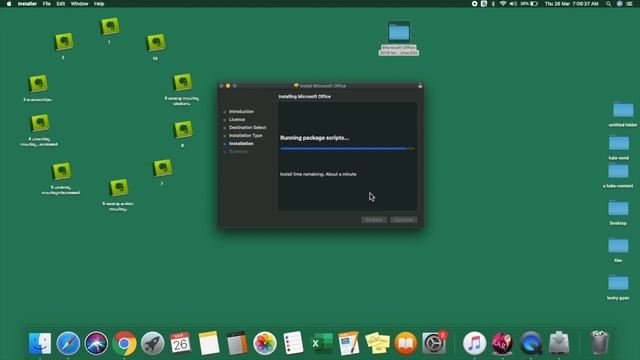This screenshot has width=640, height=360.
Task: Click the Bluetooth menu bar icon
Action: tap(493, 4)
